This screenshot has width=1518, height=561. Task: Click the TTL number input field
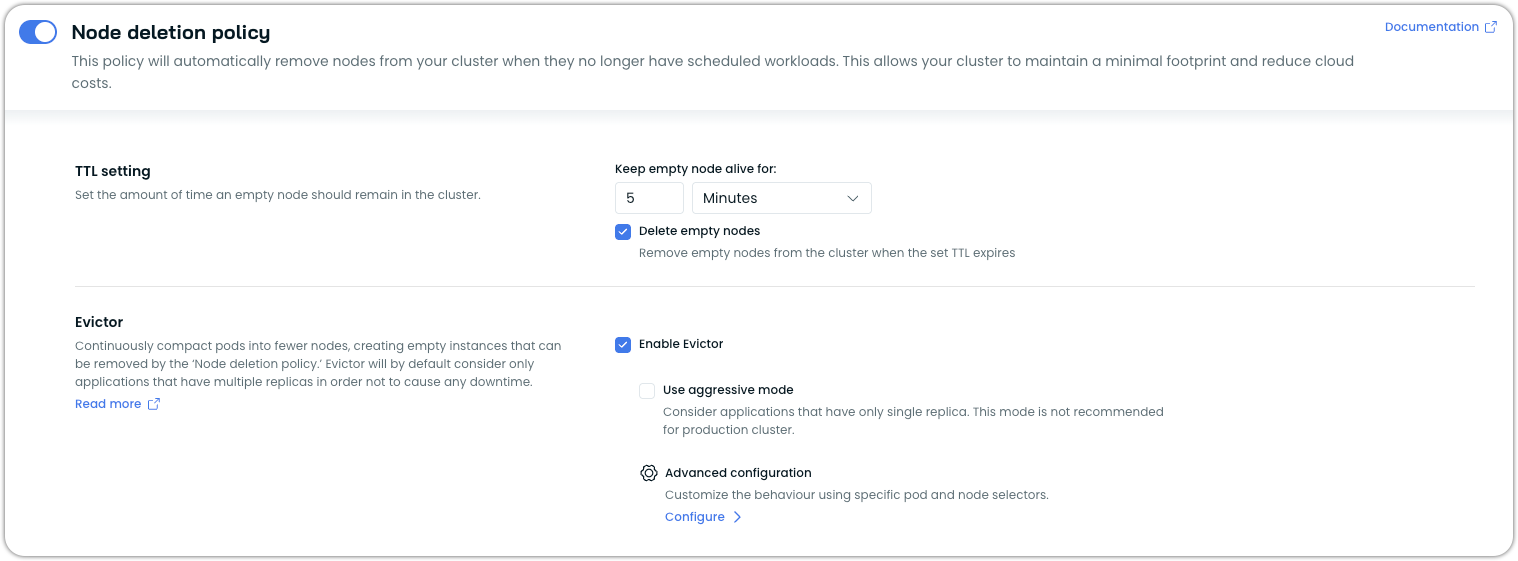(x=649, y=198)
